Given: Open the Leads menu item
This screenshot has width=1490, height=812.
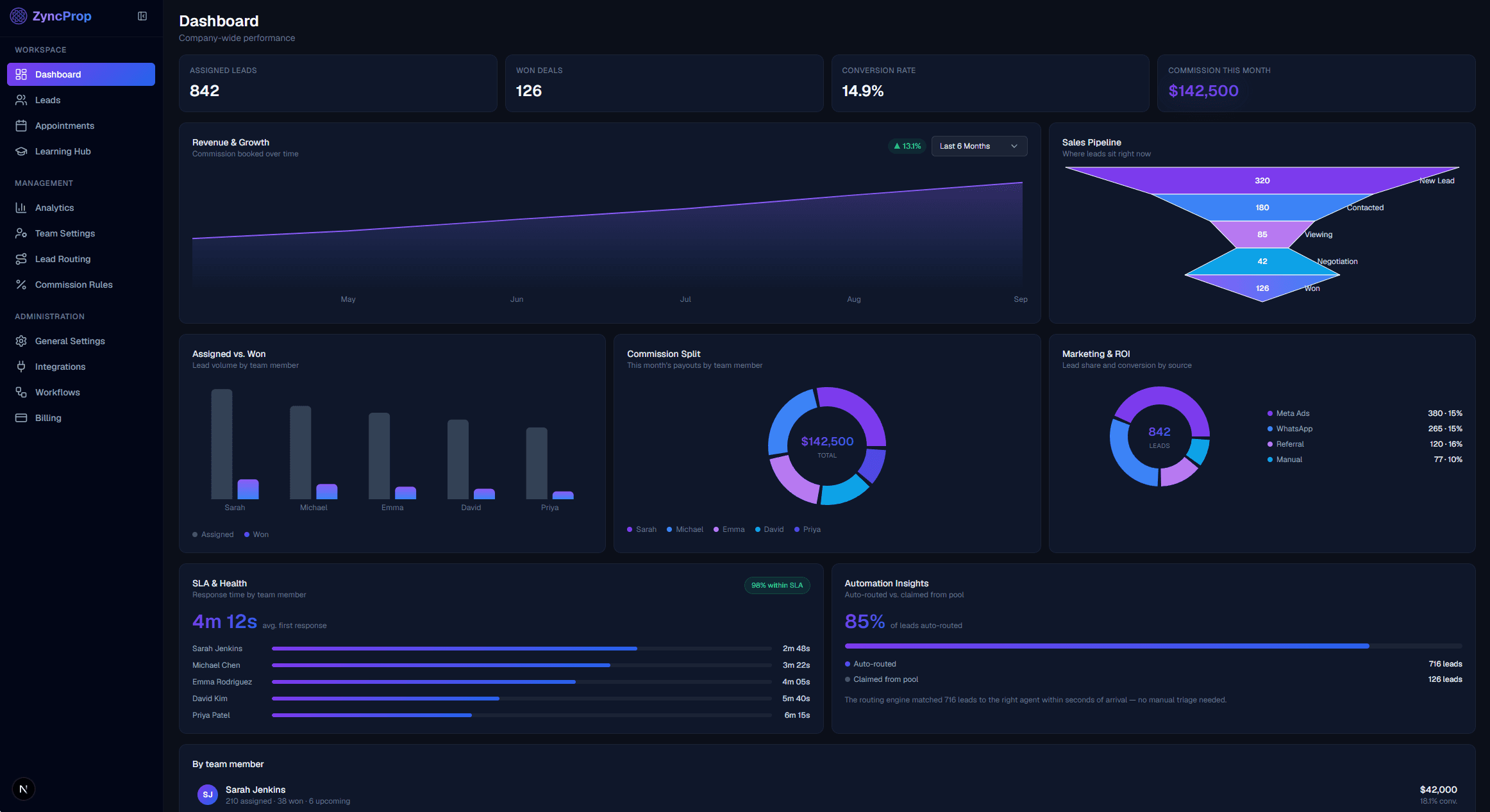Looking at the screenshot, I should [x=81, y=100].
